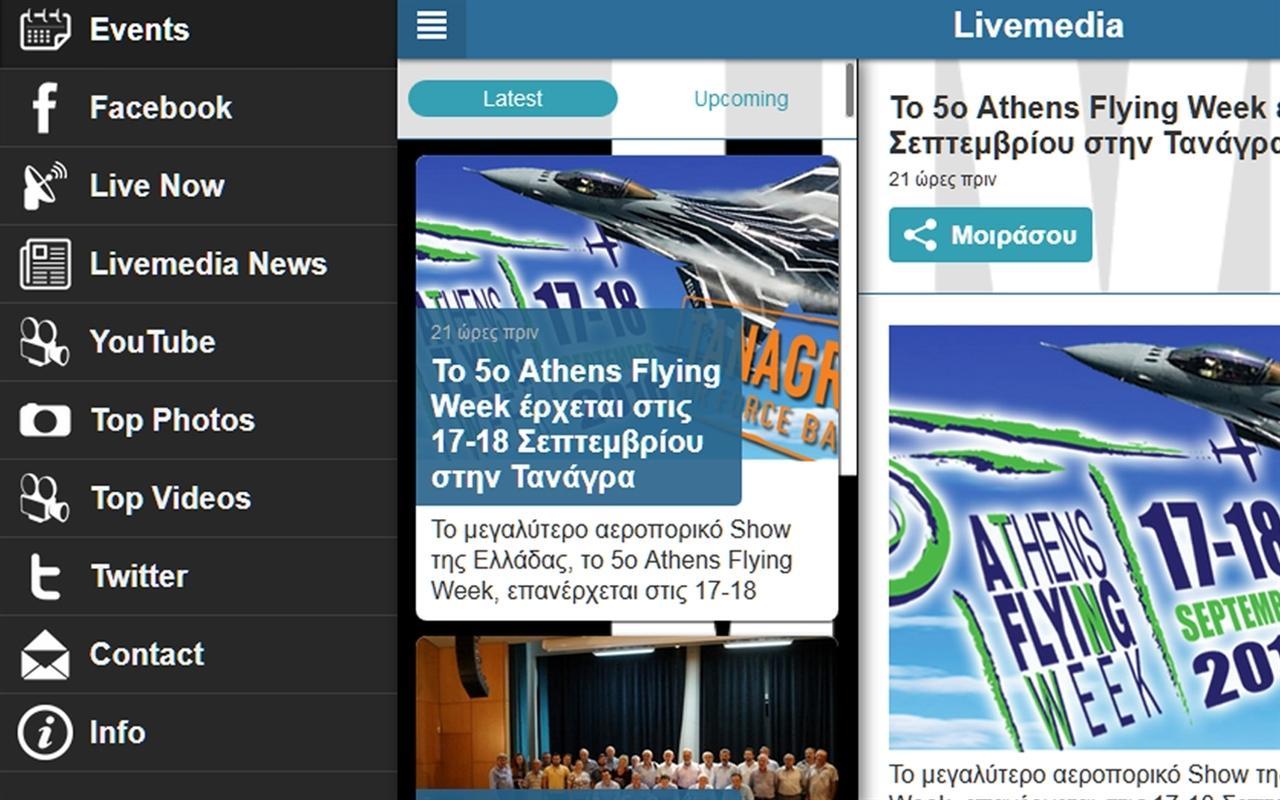Switch to the Latest tab
This screenshot has width=1280, height=800.
click(x=512, y=98)
